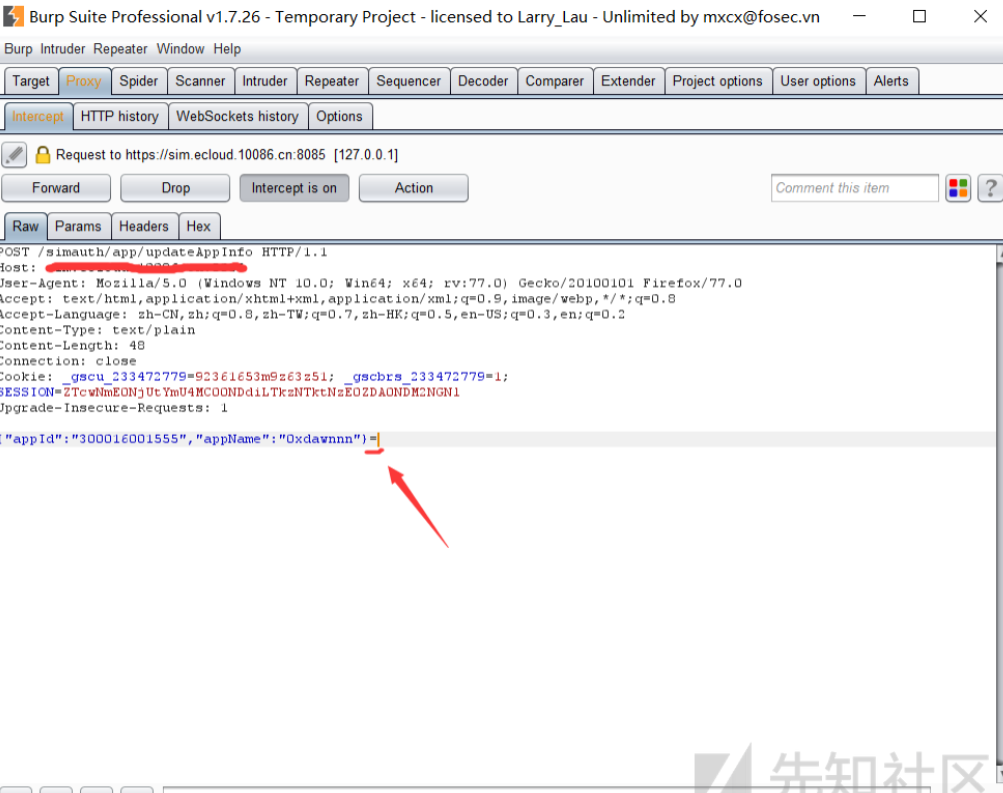Switch to the Extender tab
The image size is (1003, 793).
point(628,81)
